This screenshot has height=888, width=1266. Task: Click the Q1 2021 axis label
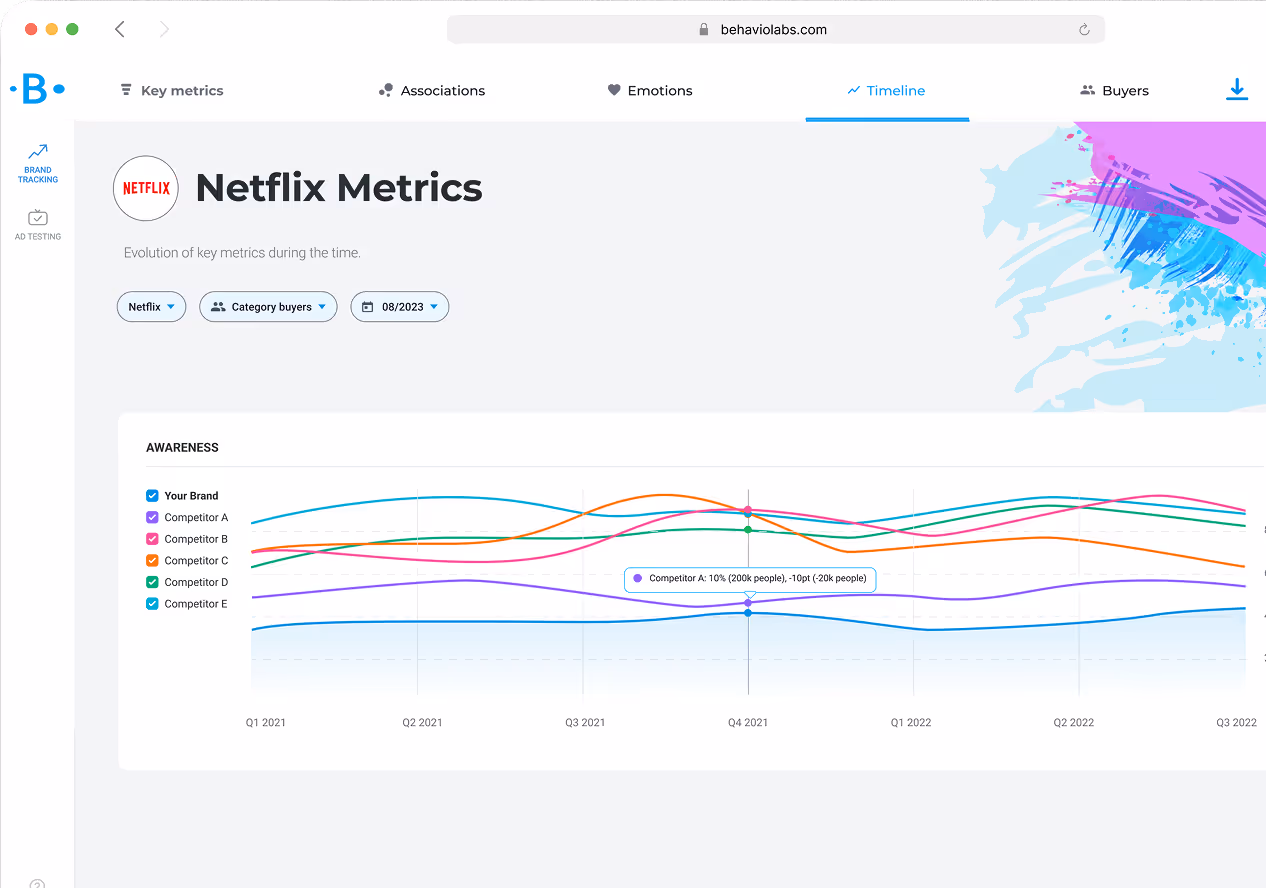pos(266,722)
